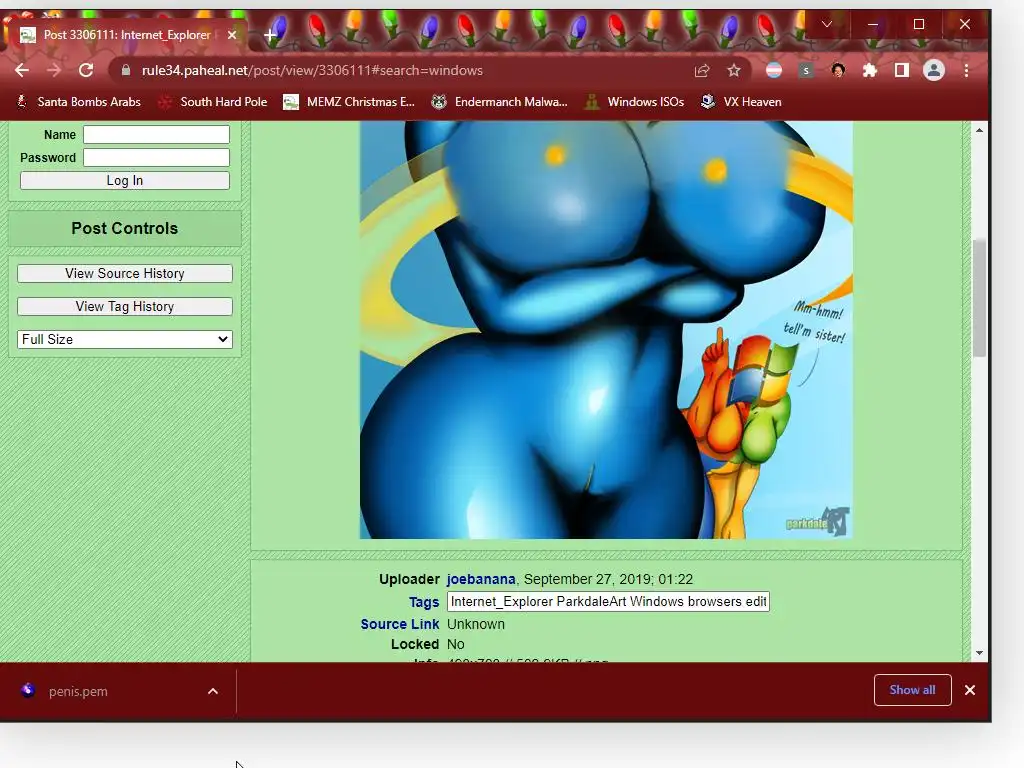This screenshot has height=768, width=1024.
Task: Open the 'Endermanch Malwa...' bookmark
Action: point(500,102)
